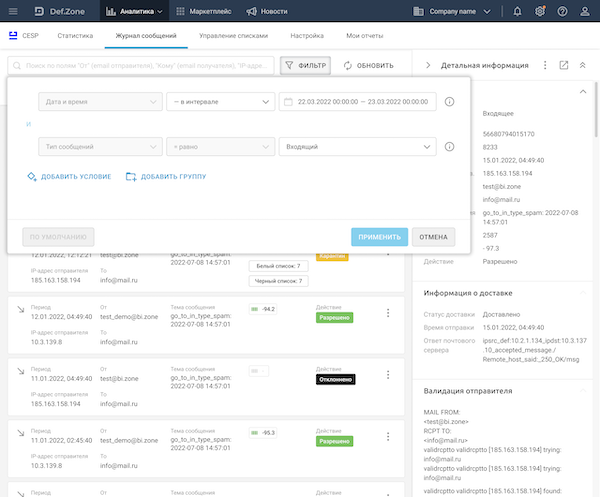600x497 pixels.
Task: Open the 'равно' operator dropdown
Action: tap(220, 147)
